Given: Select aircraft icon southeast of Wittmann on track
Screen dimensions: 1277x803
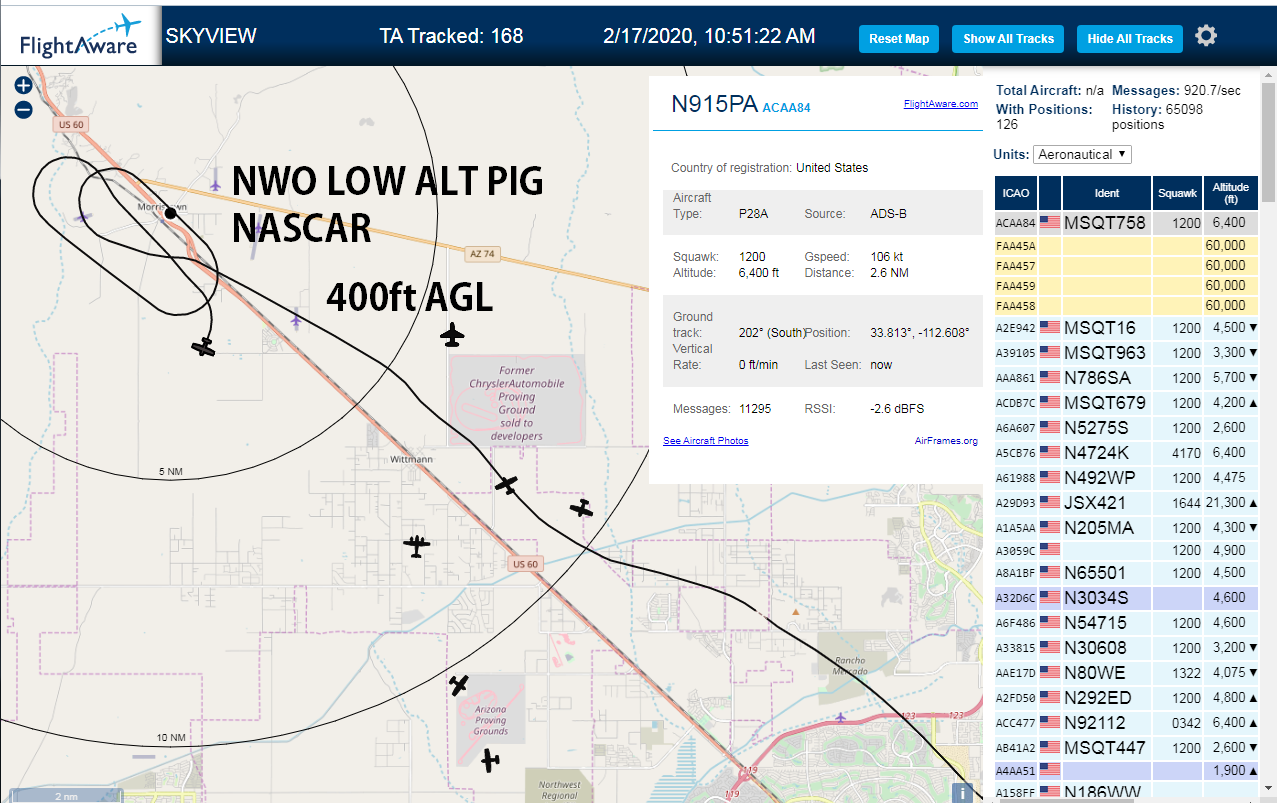Looking at the screenshot, I should [507, 485].
